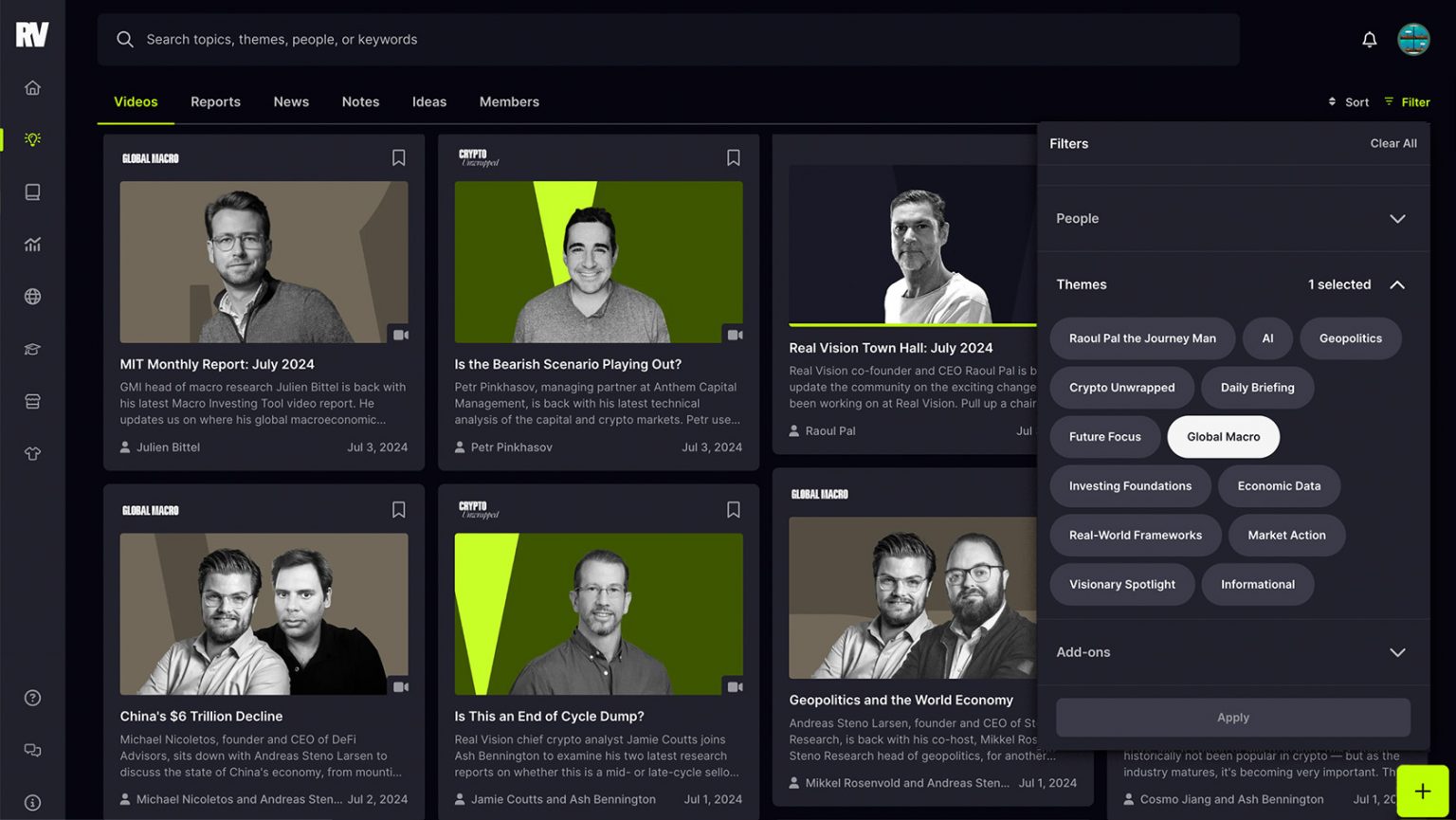Open the Members tab
This screenshot has width=1456, height=820.
tap(509, 101)
